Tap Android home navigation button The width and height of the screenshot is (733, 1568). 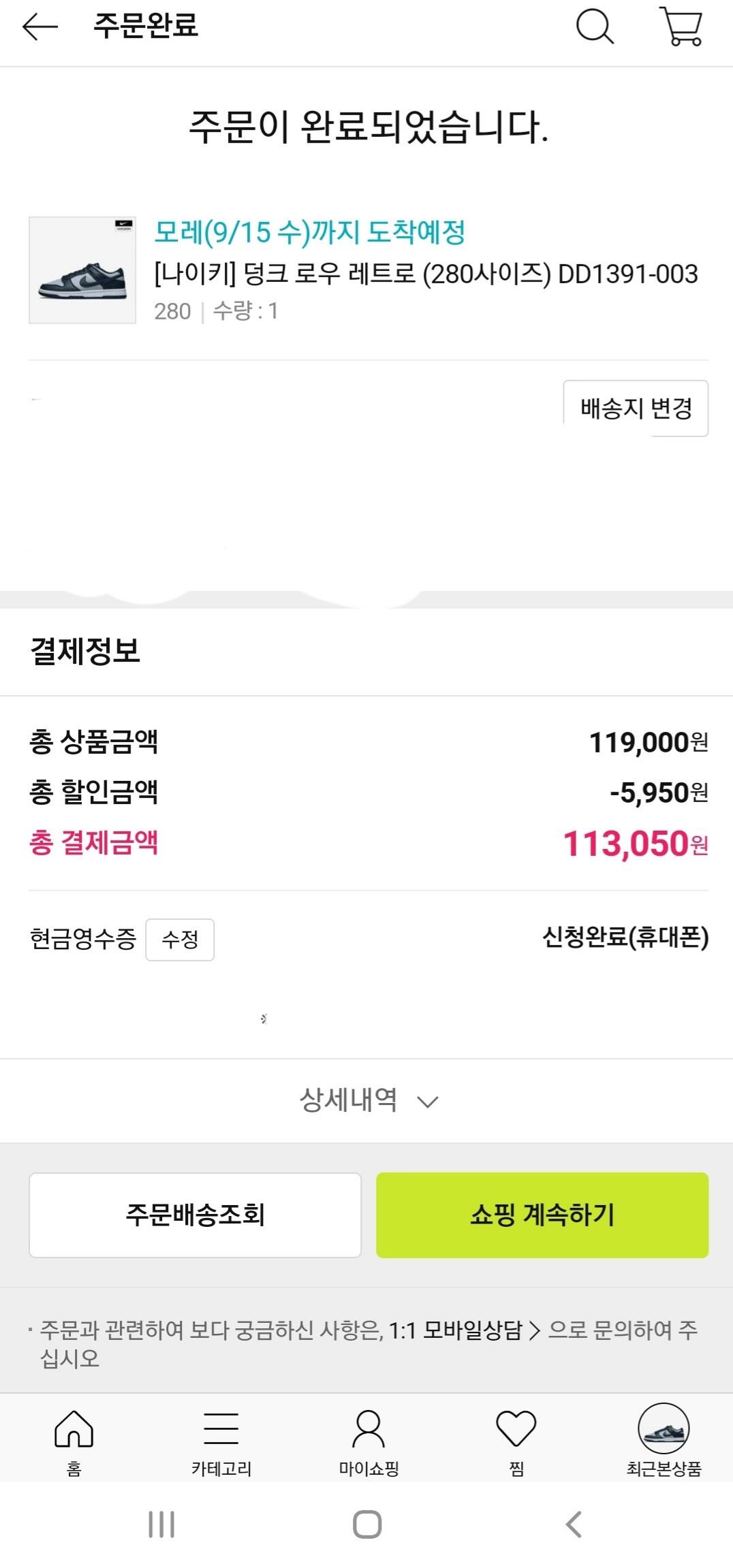[x=367, y=1524]
